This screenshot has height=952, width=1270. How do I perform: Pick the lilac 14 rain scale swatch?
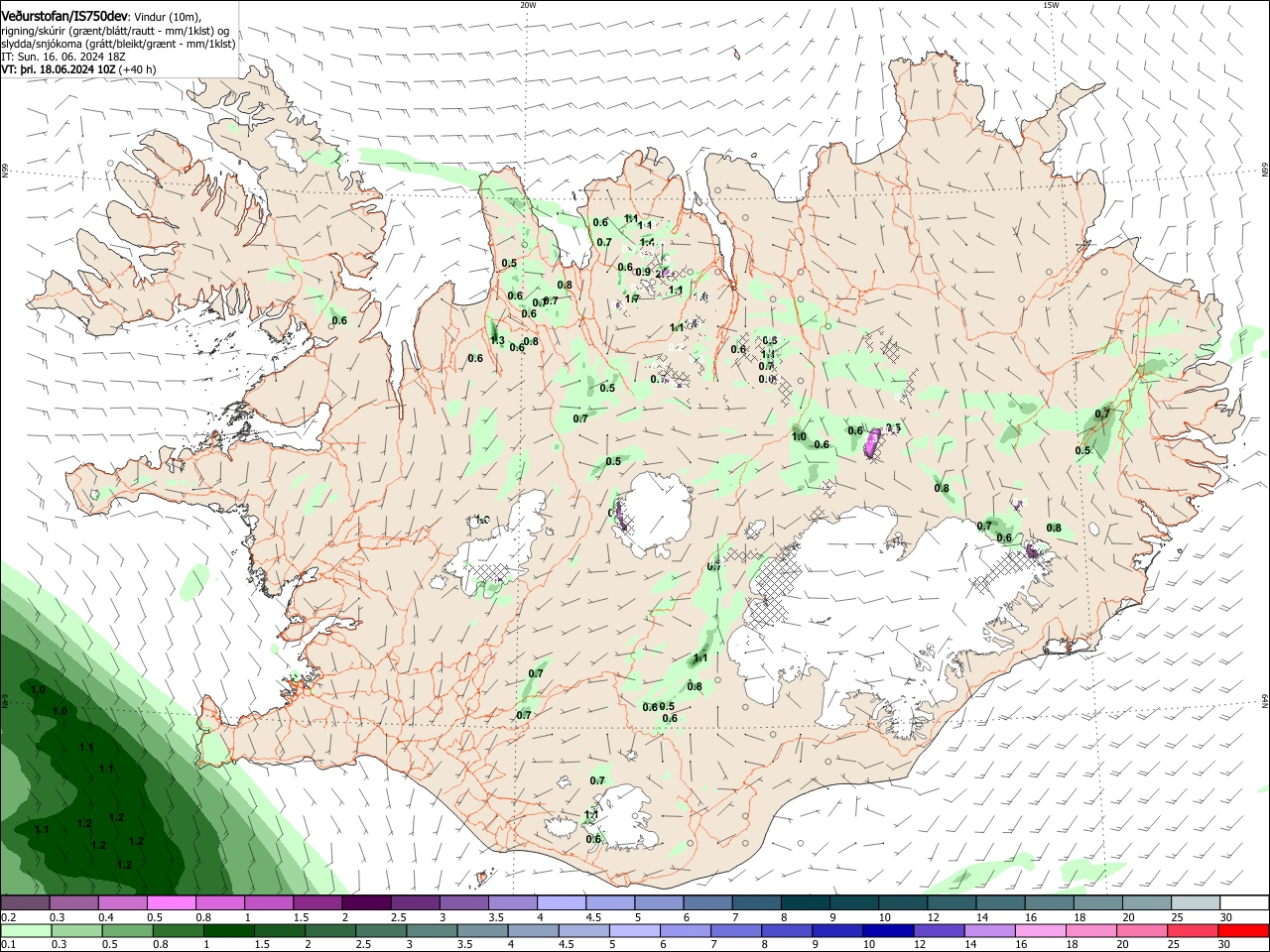click(989, 930)
